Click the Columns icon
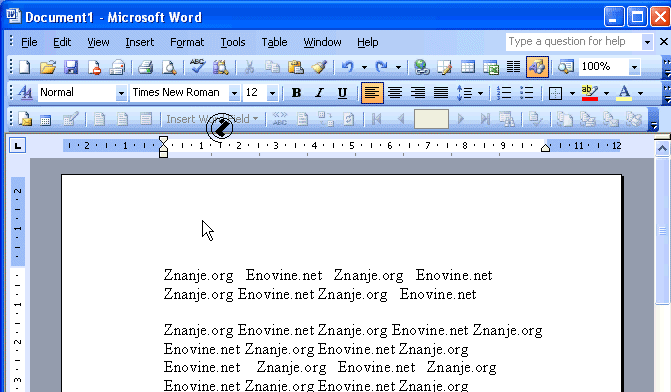Image resolution: width=671 pixels, height=392 pixels. [514, 67]
